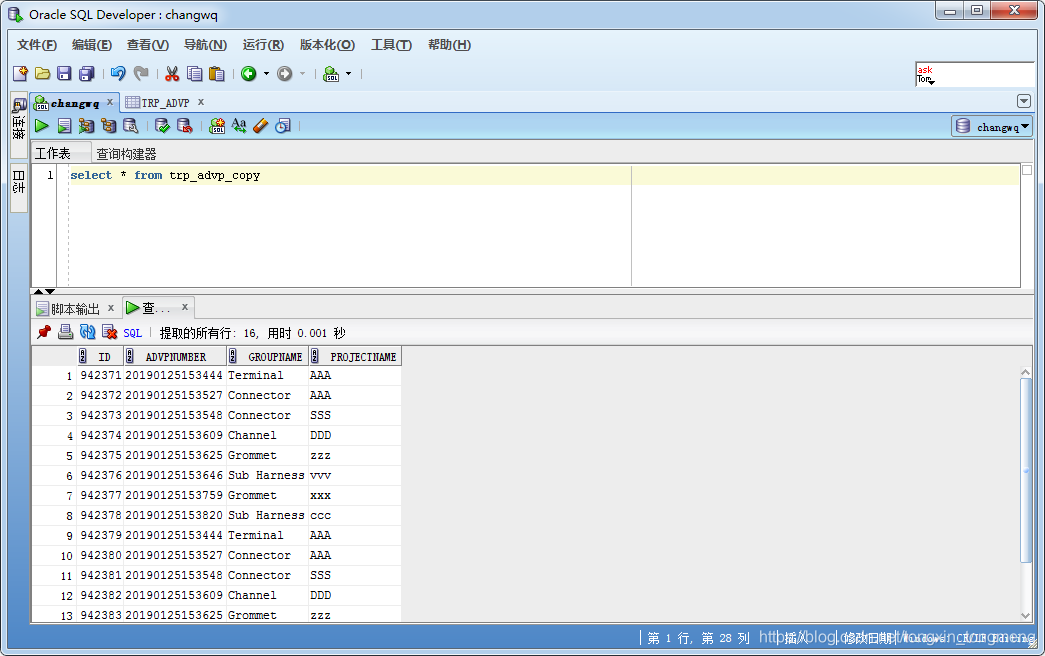Pin the query result tab

(x=44, y=332)
